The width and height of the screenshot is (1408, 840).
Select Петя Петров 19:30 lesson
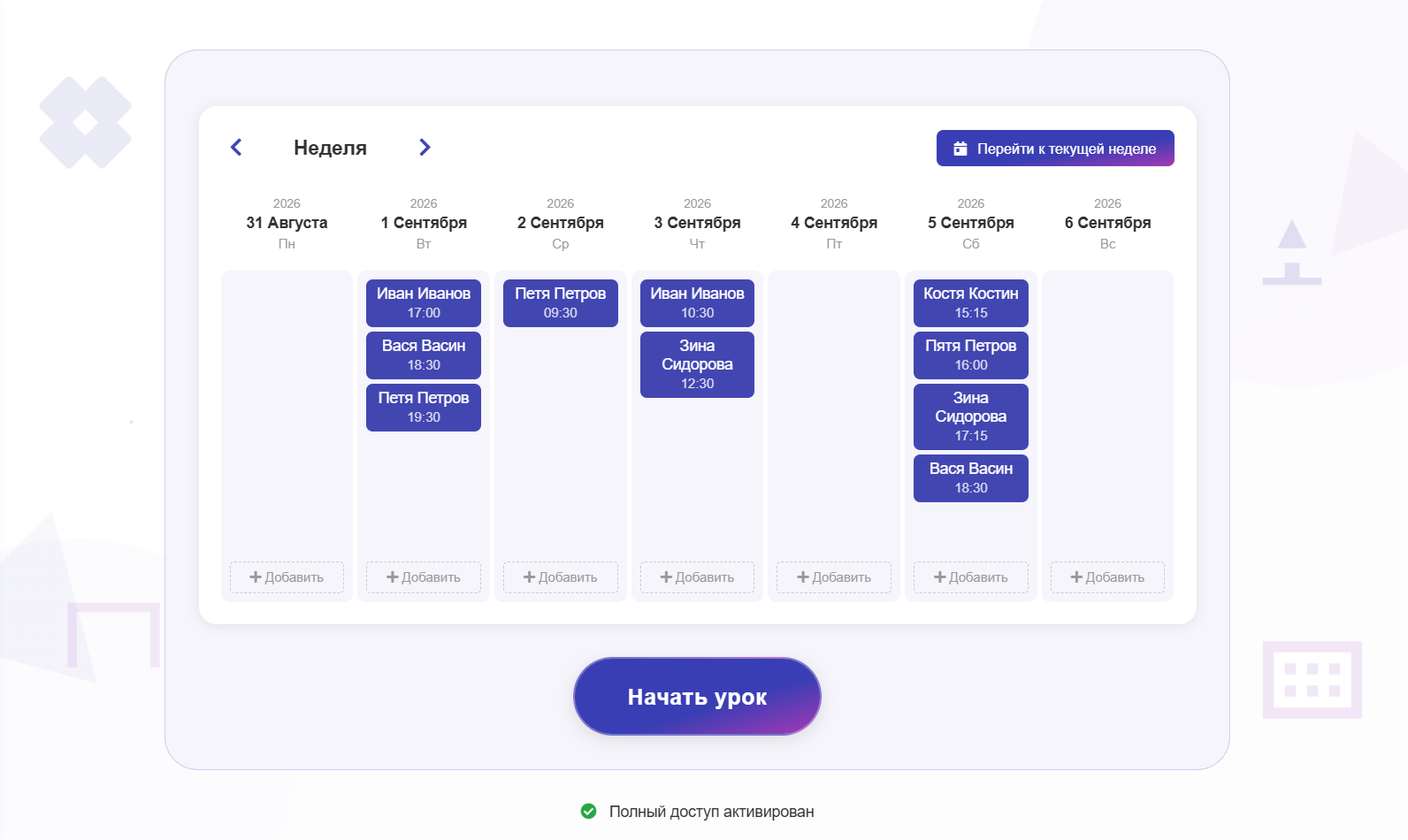pos(424,408)
